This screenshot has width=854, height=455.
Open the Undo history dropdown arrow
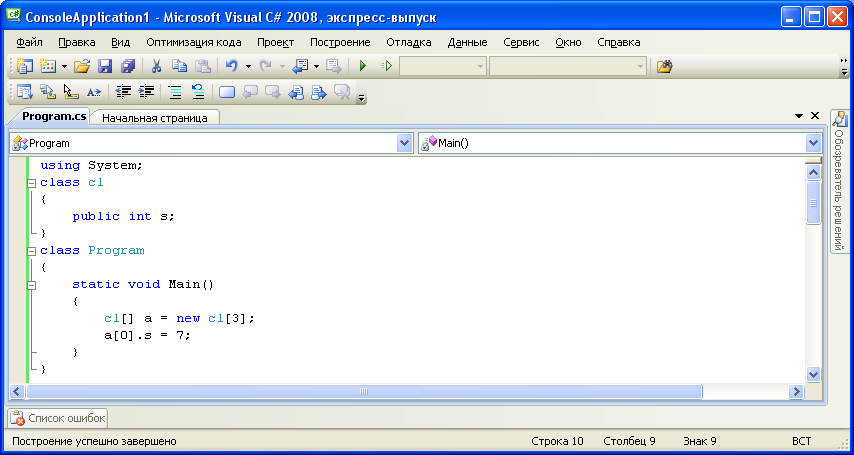(248, 66)
